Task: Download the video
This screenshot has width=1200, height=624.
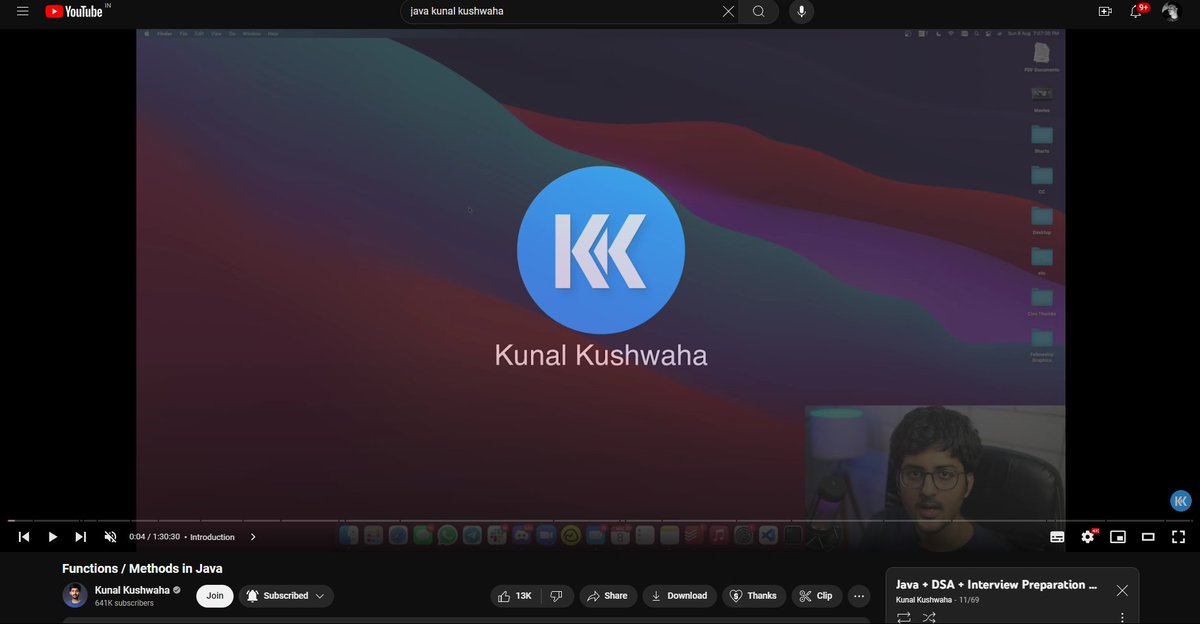Action: pyautogui.click(x=680, y=596)
